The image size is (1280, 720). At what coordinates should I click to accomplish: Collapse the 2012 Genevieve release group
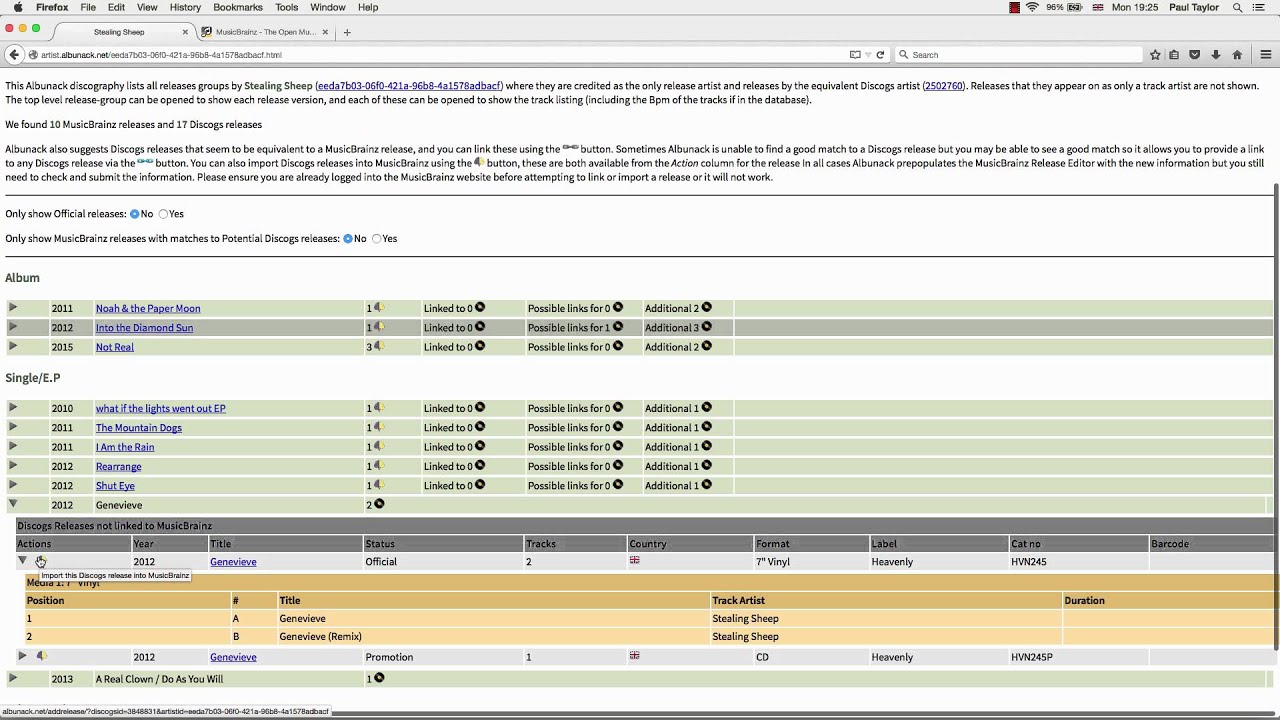point(13,504)
